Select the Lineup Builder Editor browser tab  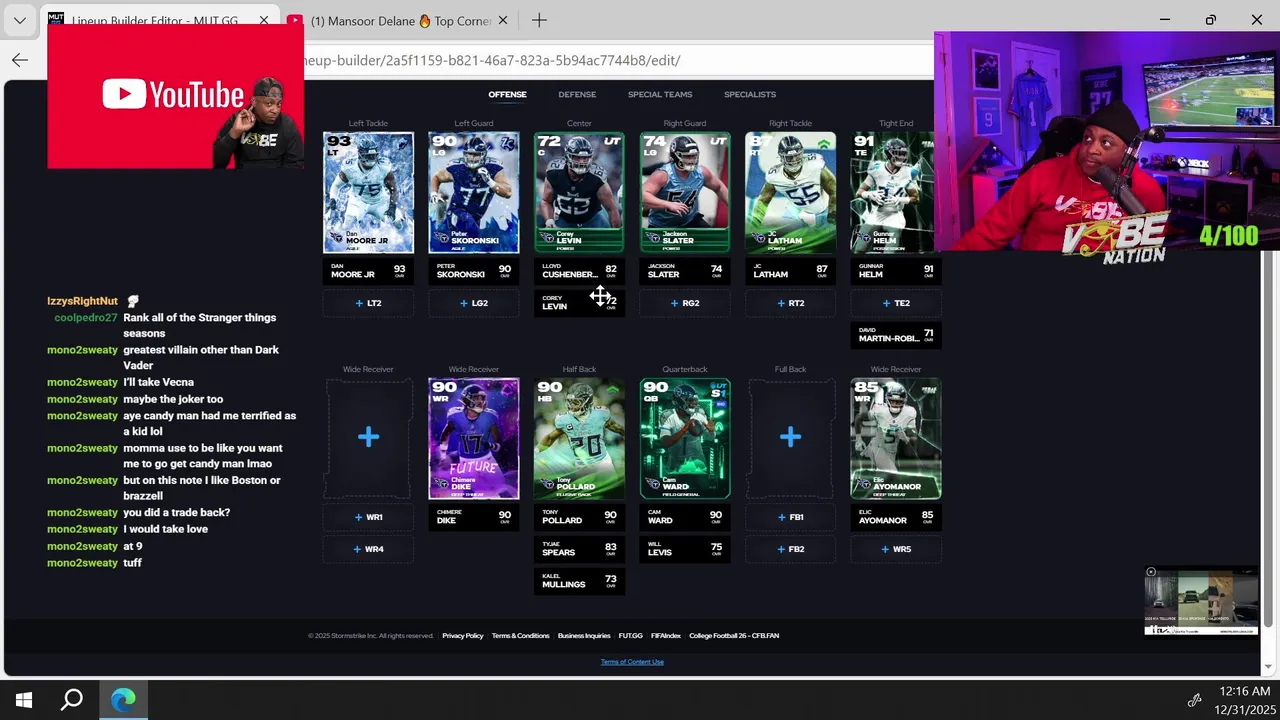[160, 20]
